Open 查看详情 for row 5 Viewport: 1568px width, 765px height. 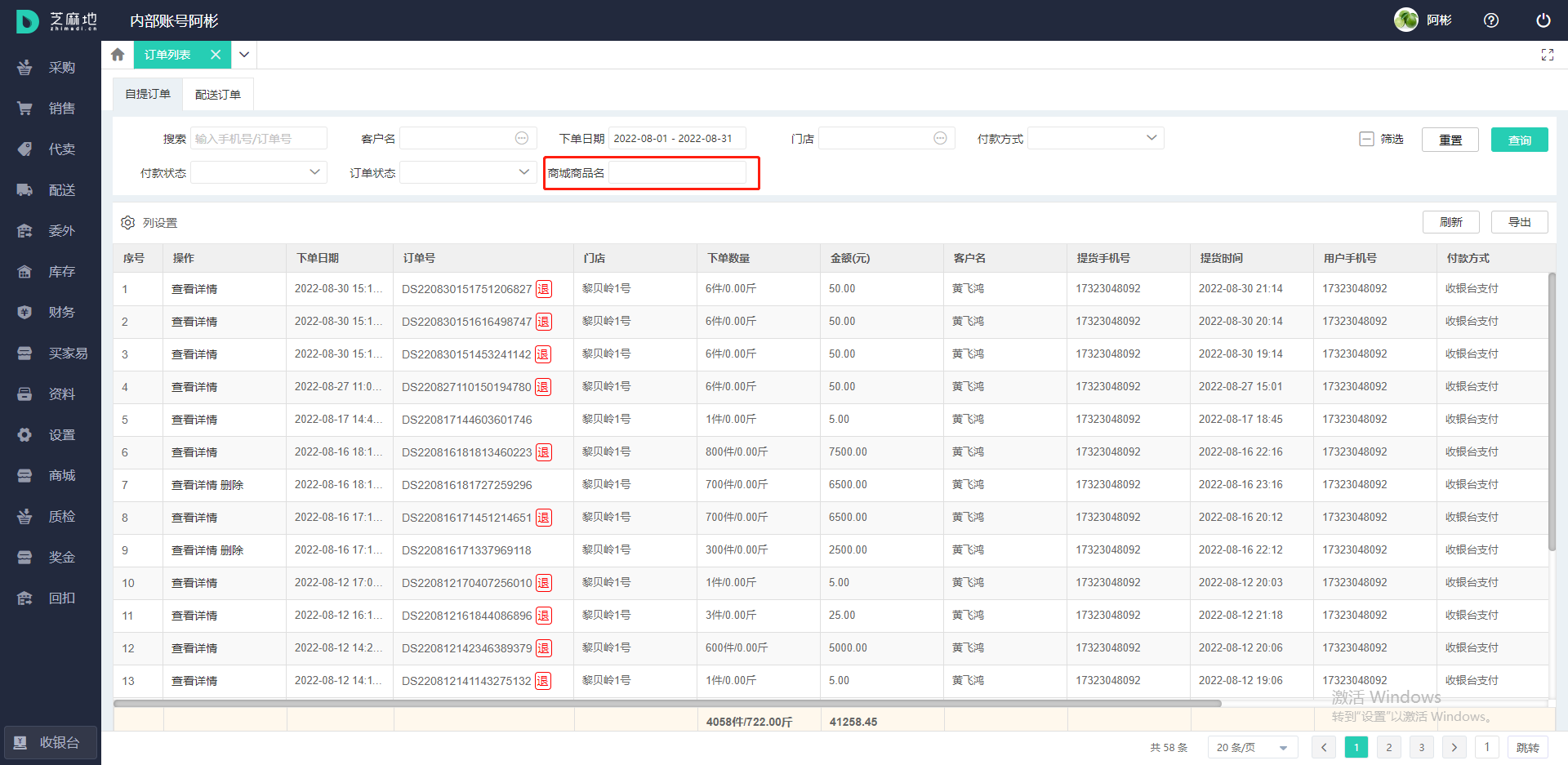click(x=194, y=420)
